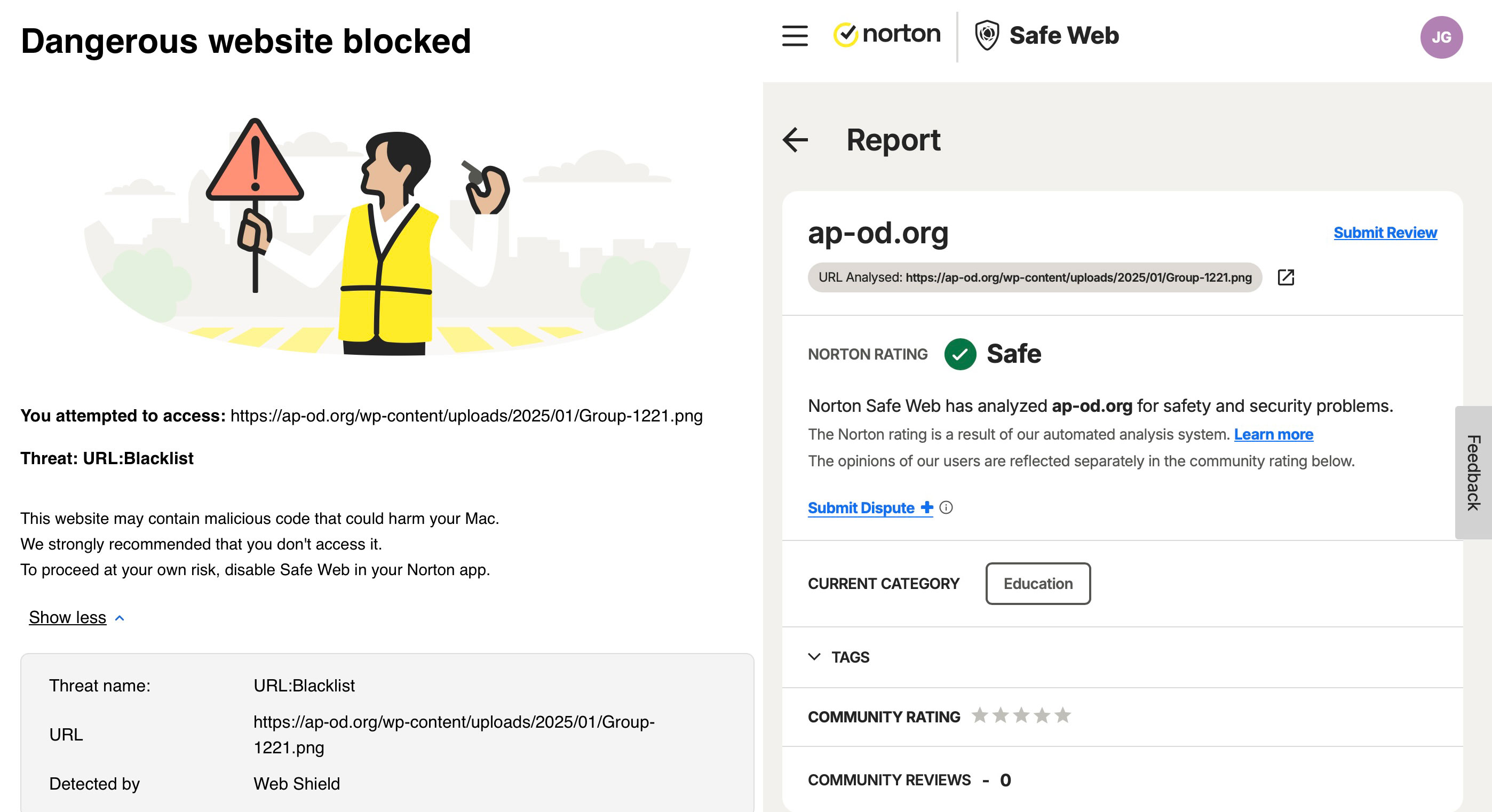Click the Norton logo
Image resolution: width=1492 pixels, height=812 pixels.
(x=886, y=35)
